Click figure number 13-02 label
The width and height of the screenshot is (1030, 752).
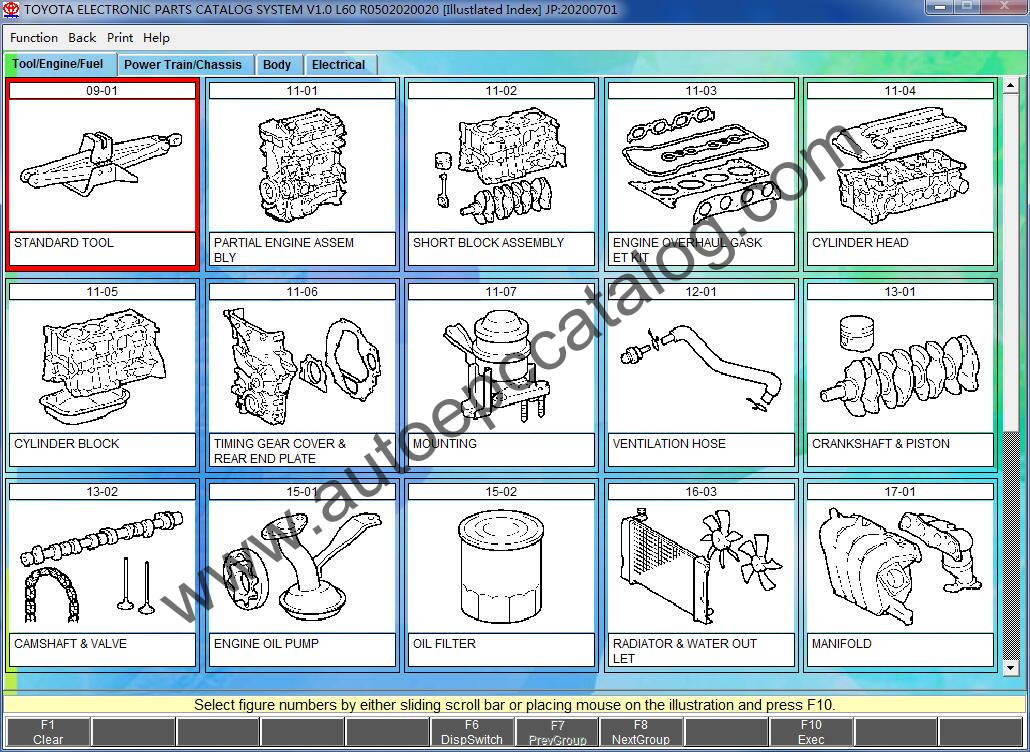pyautogui.click(x=102, y=492)
